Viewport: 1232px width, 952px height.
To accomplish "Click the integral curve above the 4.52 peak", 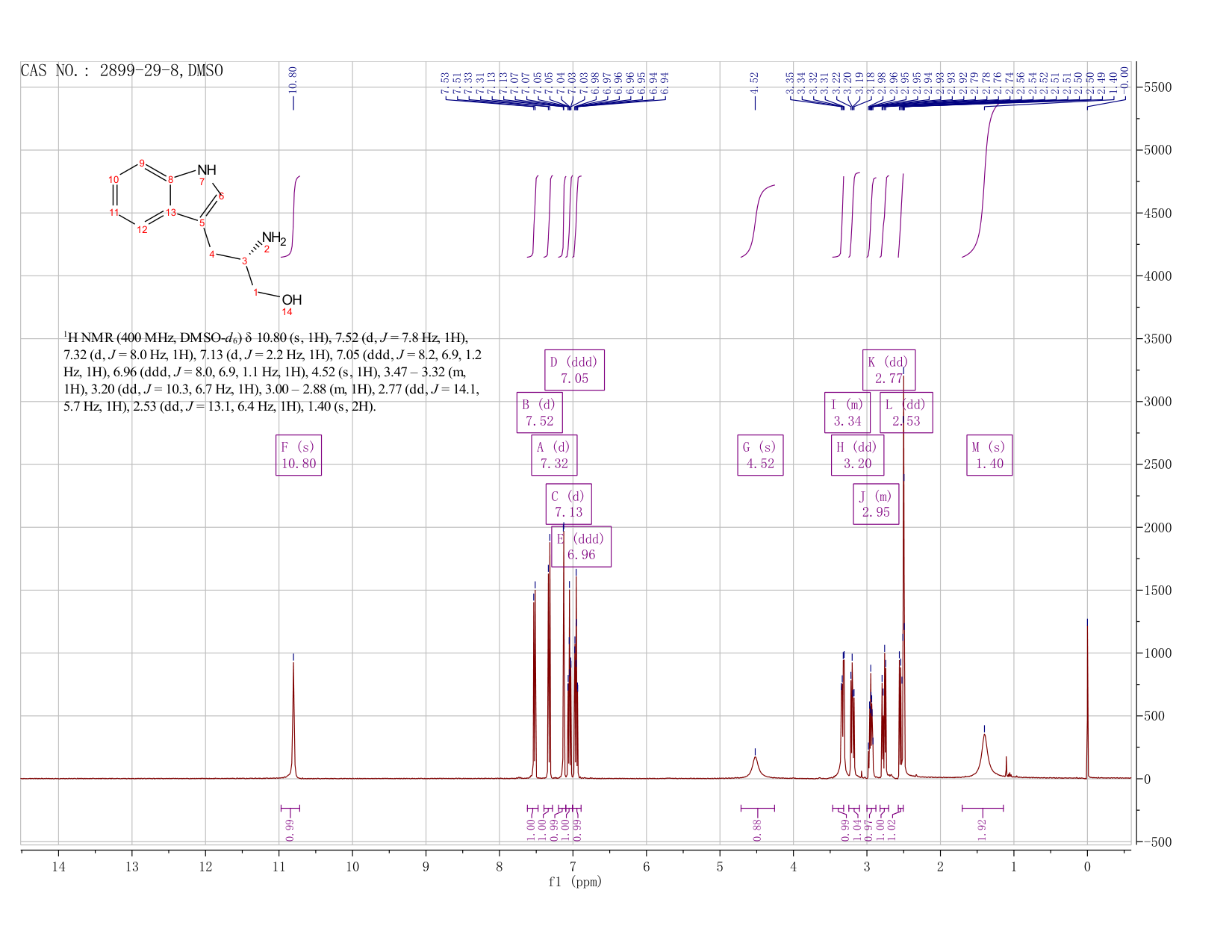I will 757,221.
